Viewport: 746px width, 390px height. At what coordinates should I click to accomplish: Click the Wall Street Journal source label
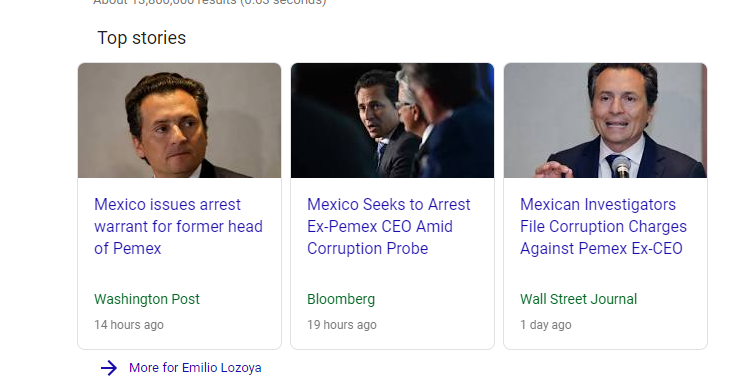(579, 299)
